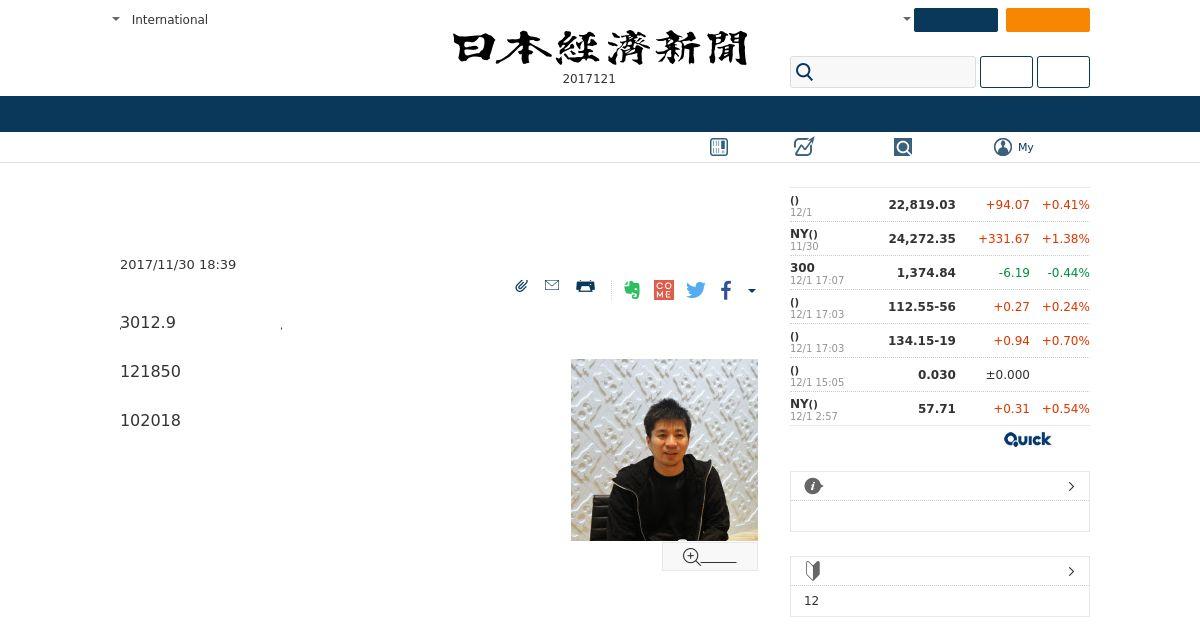Select the NY 24,272.35 index row
The width and height of the screenshot is (1200, 630).
pos(940,239)
